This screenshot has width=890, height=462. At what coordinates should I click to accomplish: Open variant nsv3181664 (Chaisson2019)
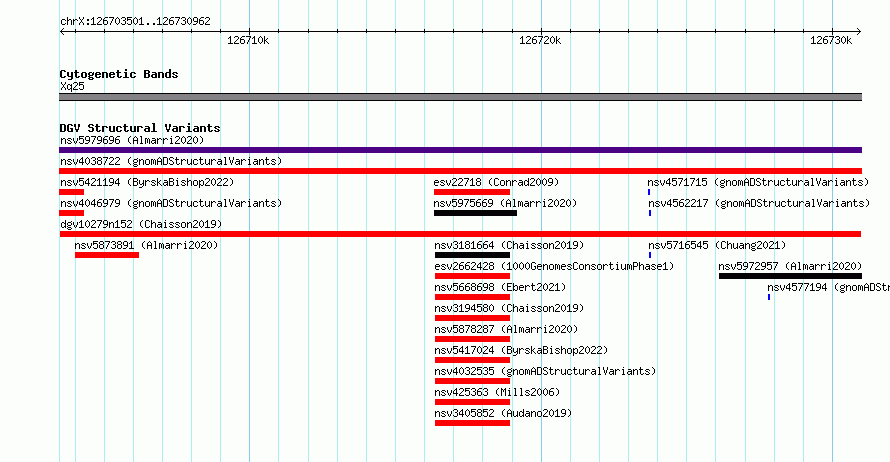pyautogui.click(x=509, y=245)
